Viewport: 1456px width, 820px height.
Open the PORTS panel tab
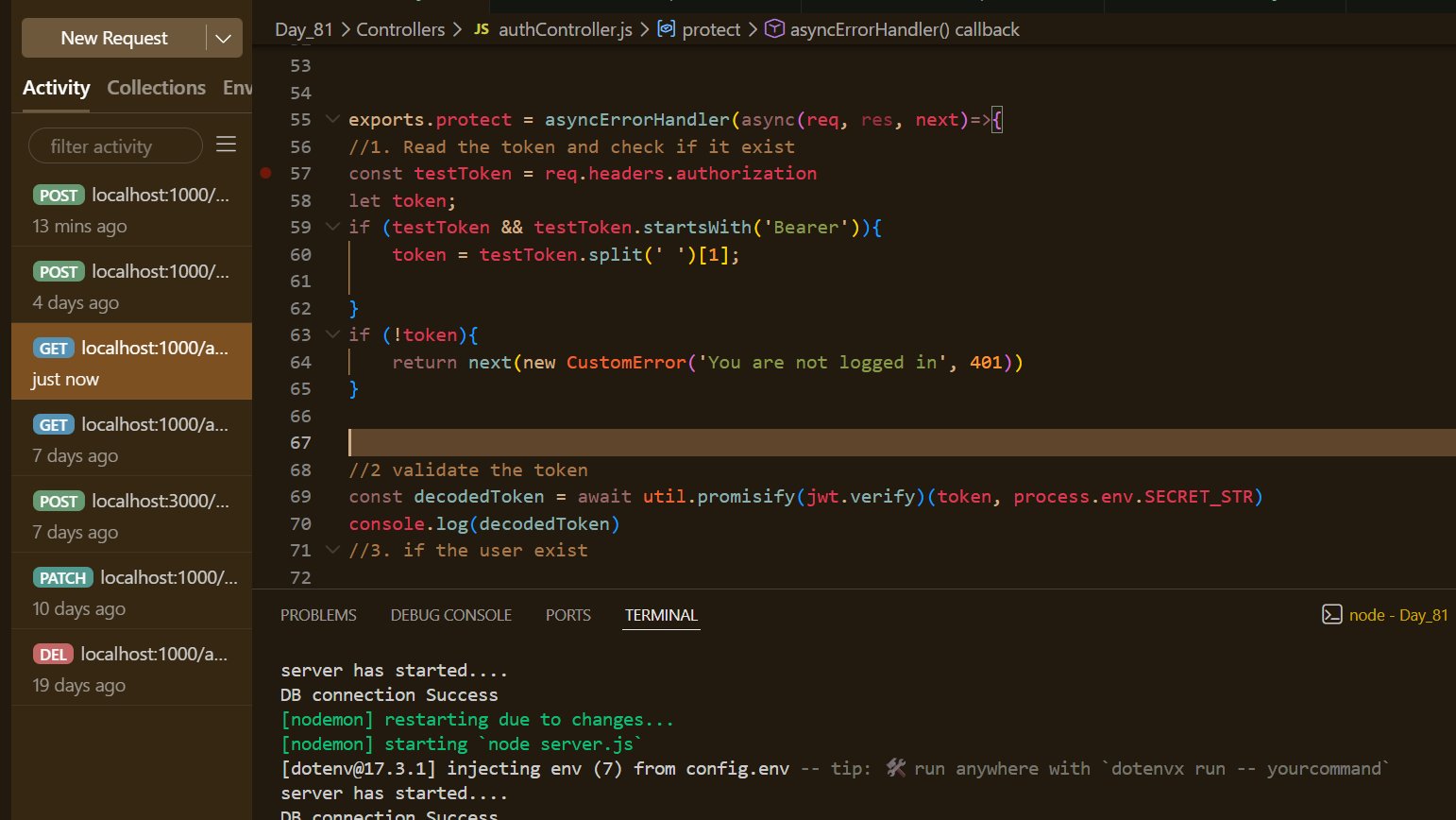567,615
